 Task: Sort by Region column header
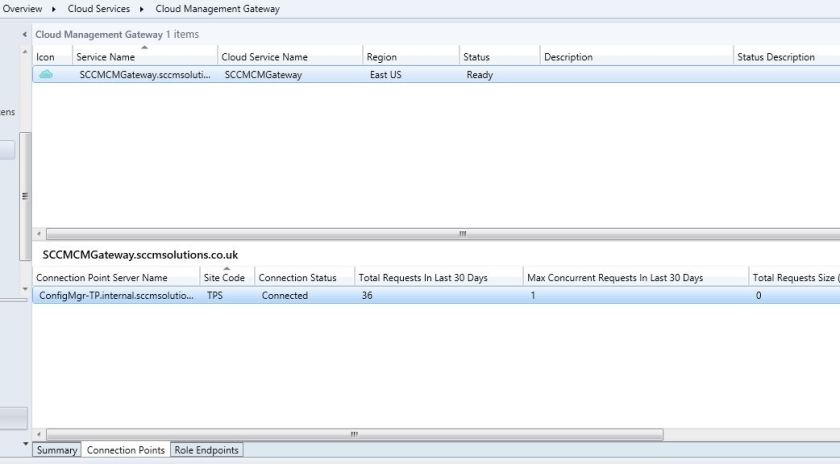pos(411,57)
